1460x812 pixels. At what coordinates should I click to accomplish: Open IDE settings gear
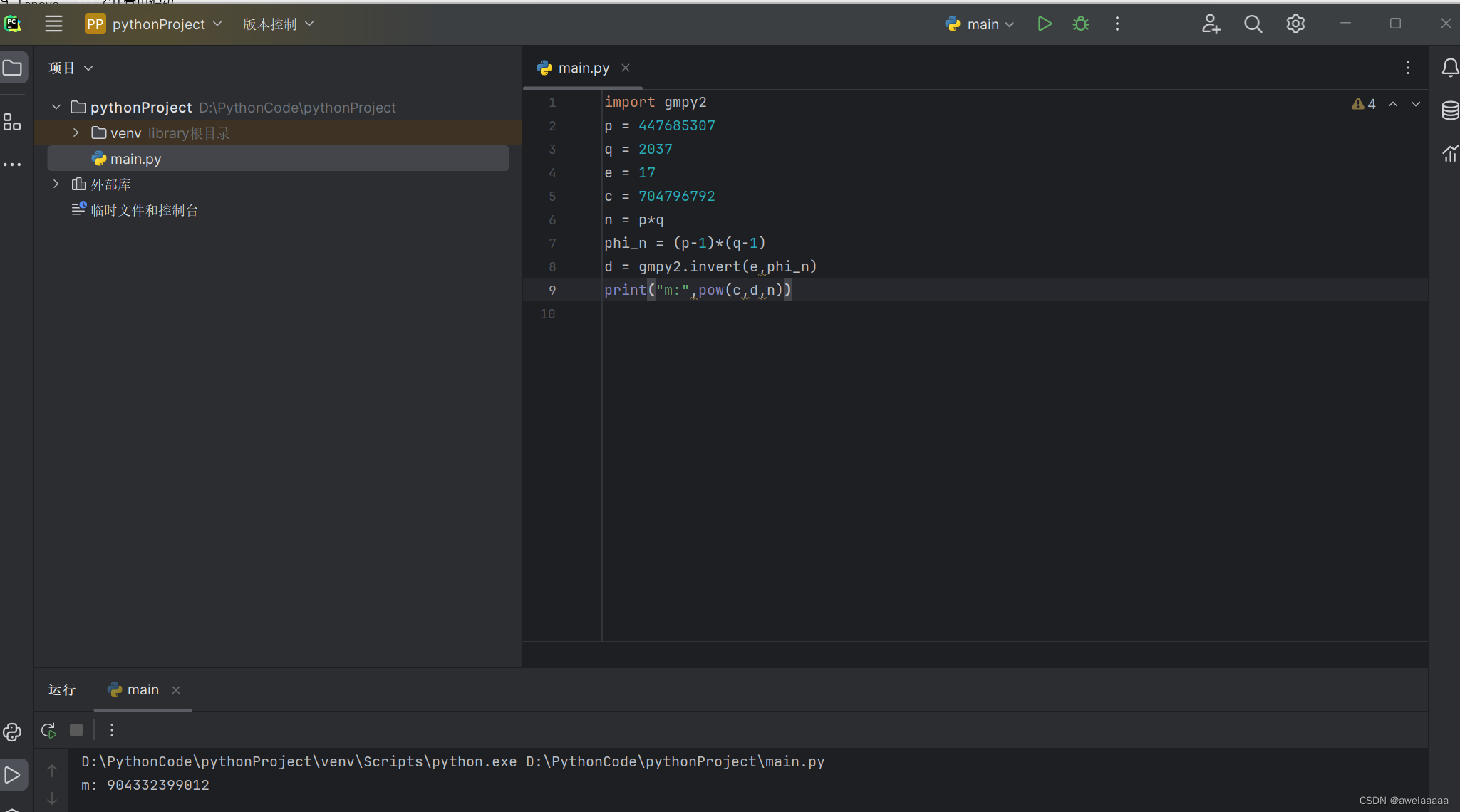(x=1295, y=24)
